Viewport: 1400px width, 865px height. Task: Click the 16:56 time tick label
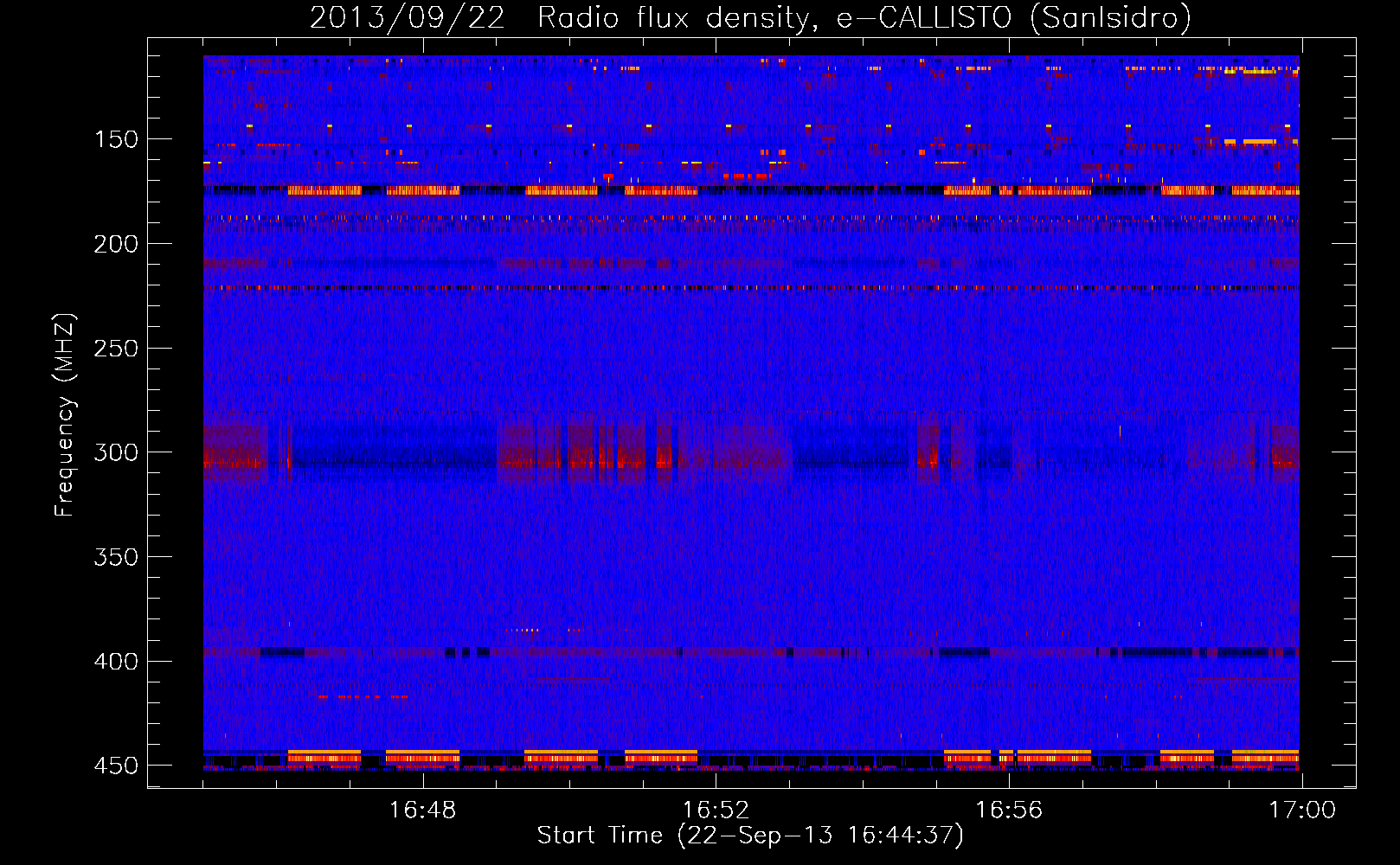click(1009, 811)
